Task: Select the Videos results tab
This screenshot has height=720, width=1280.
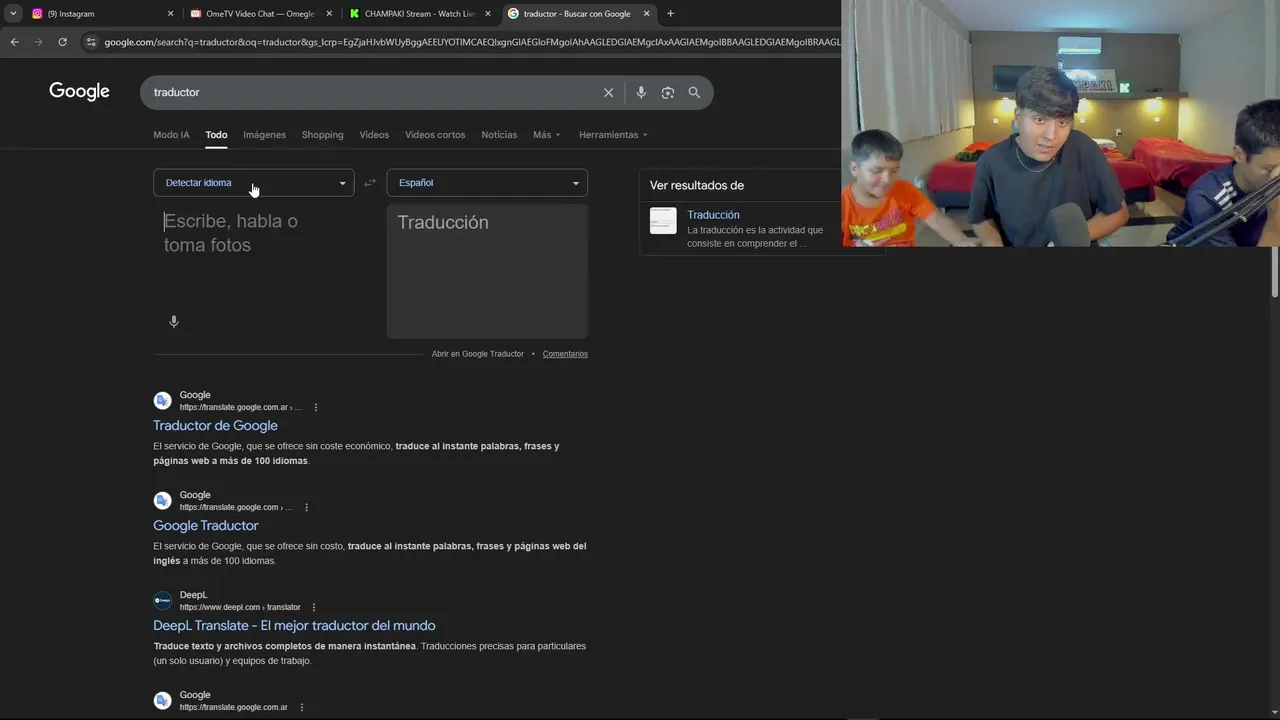Action: [374, 135]
